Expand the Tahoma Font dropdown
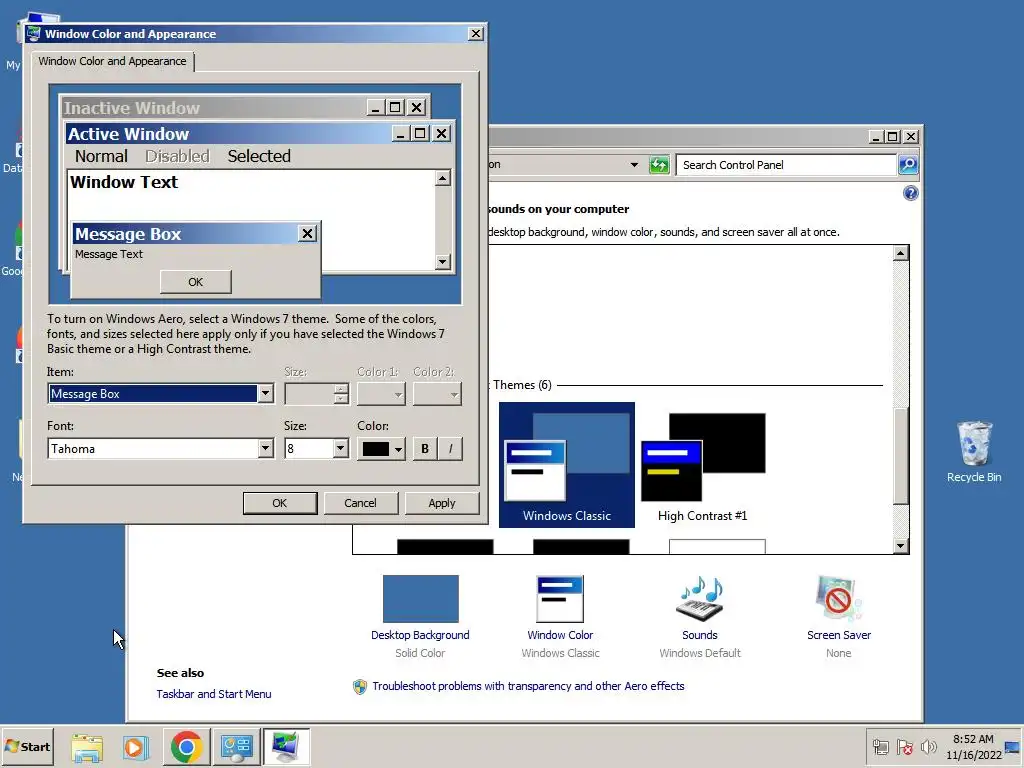1024x768 pixels. (x=265, y=449)
